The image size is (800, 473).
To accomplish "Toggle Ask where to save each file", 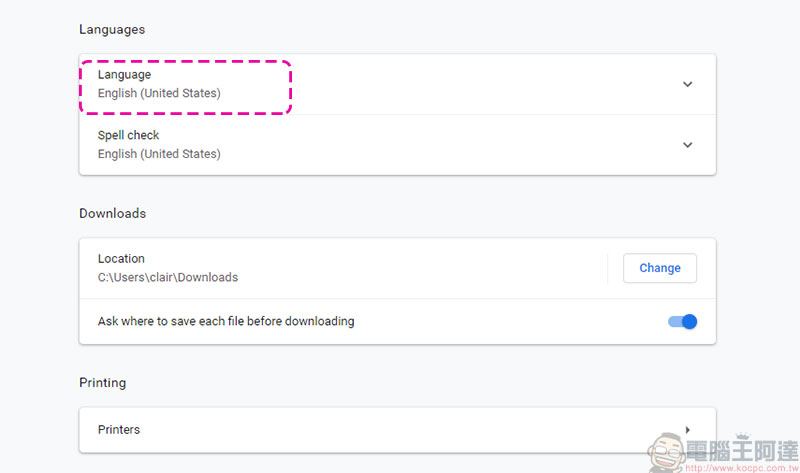I will tap(683, 321).
